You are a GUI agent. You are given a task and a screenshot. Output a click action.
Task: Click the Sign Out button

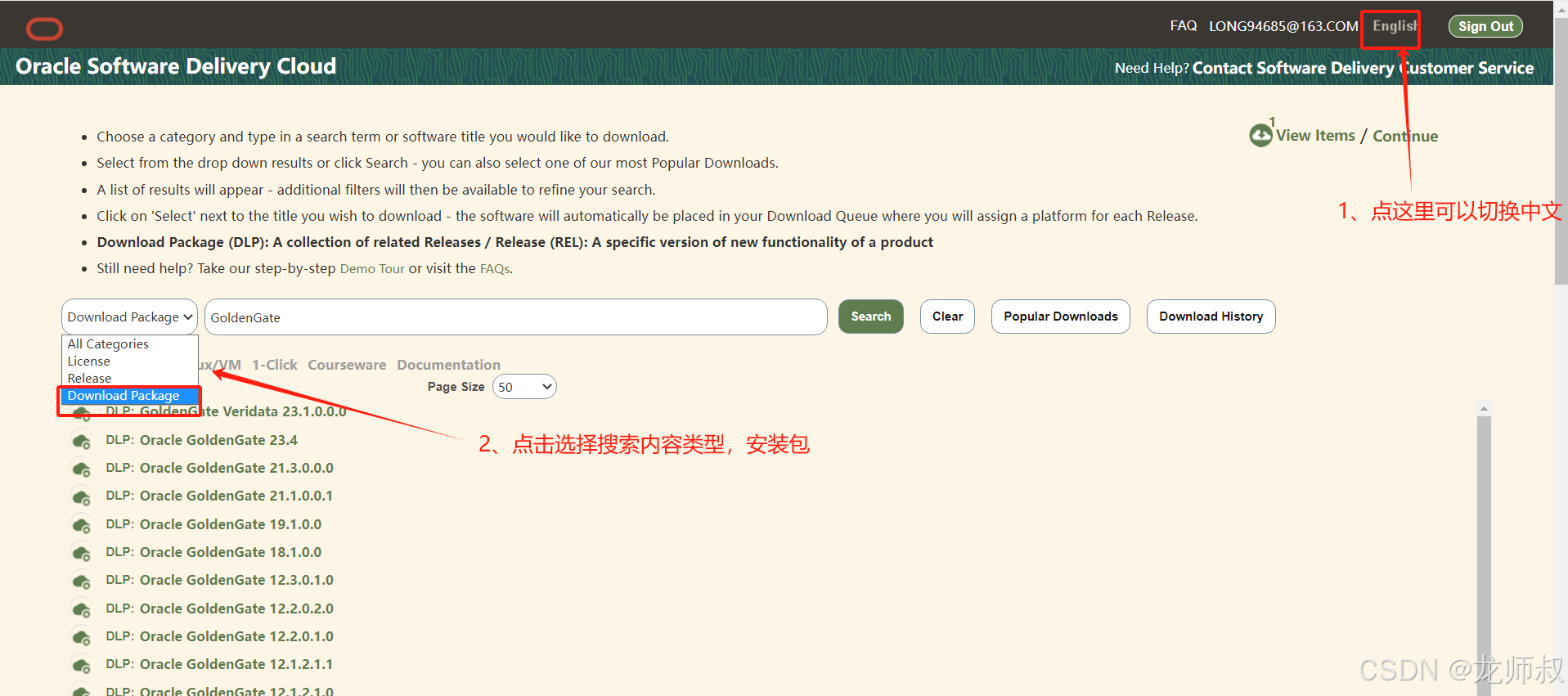(x=1485, y=26)
